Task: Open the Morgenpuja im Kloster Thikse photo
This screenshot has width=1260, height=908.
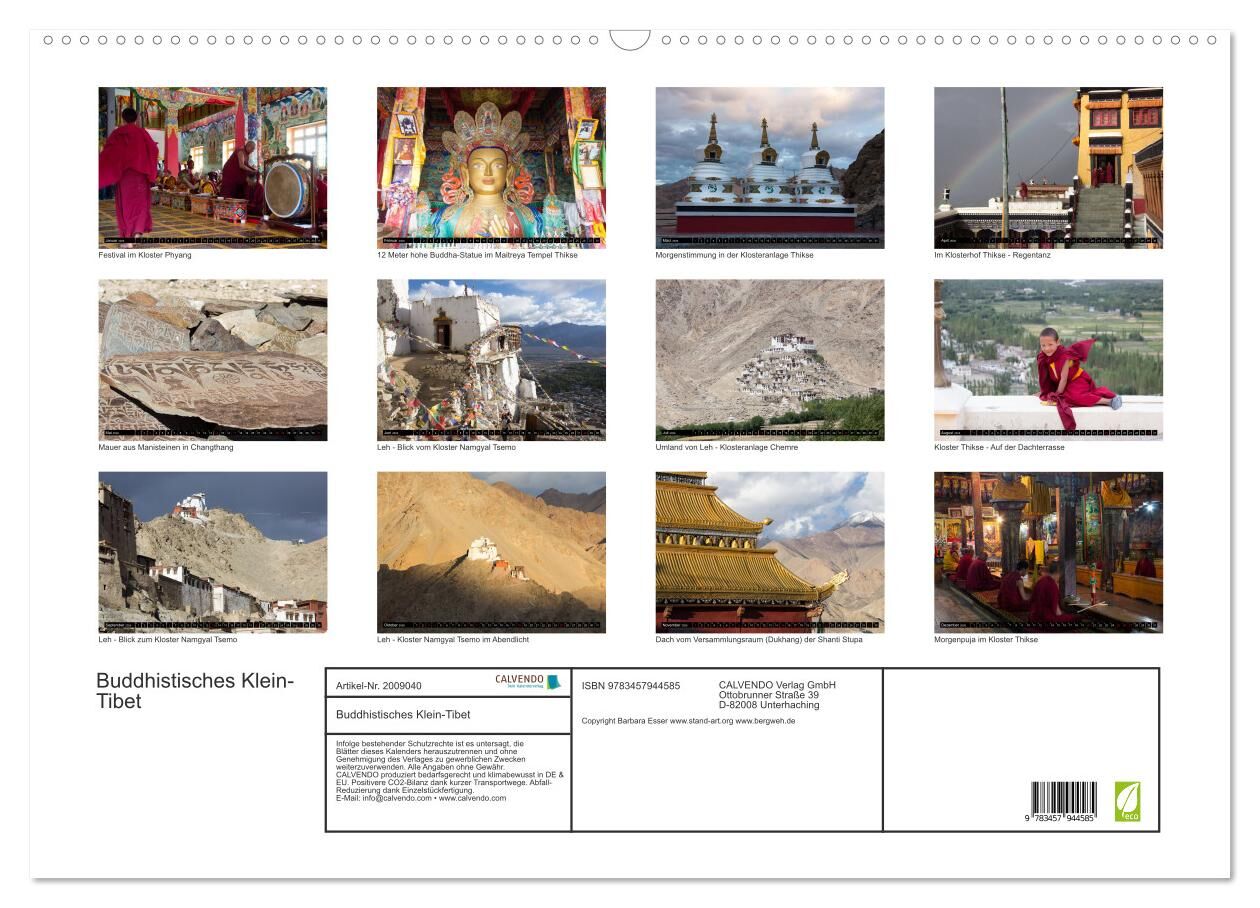Action: [1048, 551]
